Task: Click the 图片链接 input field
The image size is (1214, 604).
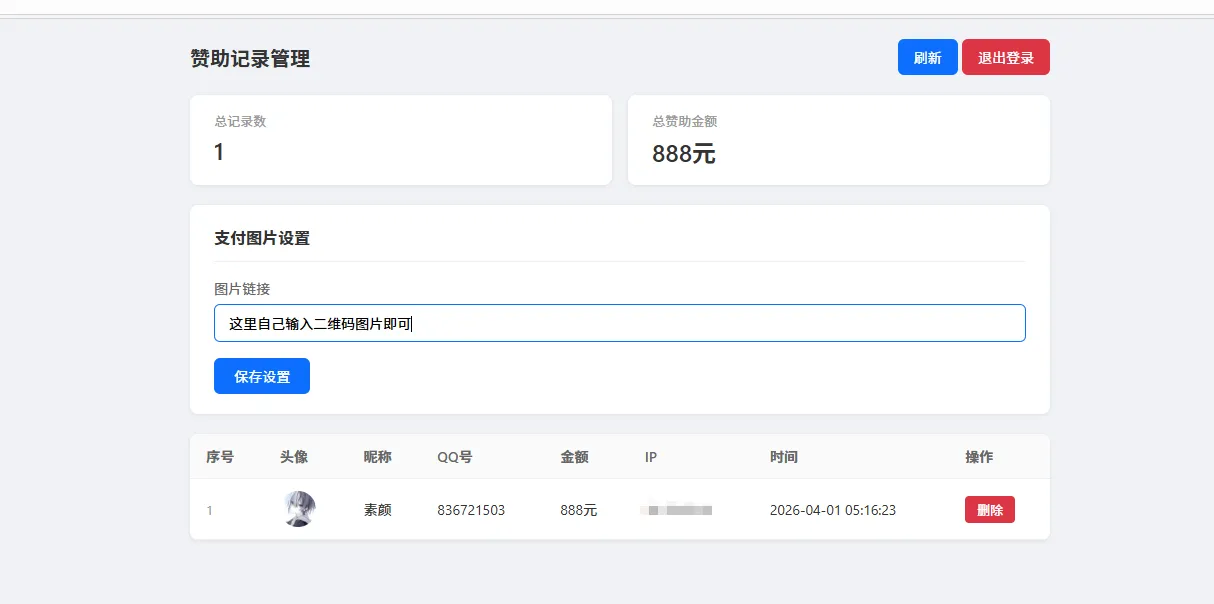Action: pyautogui.click(x=619, y=322)
